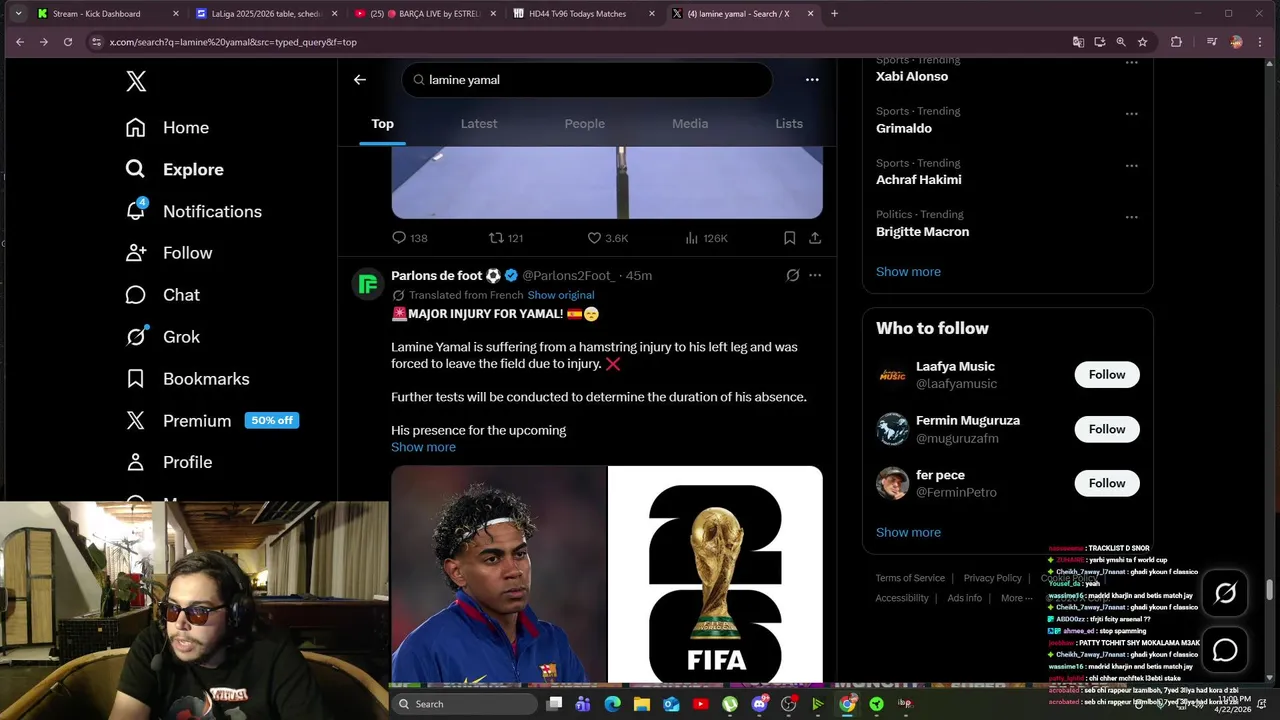Open more menu for Achraf Hakimi trend
This screenshot has height=720, width=1280.
[x=1132, y=166]
